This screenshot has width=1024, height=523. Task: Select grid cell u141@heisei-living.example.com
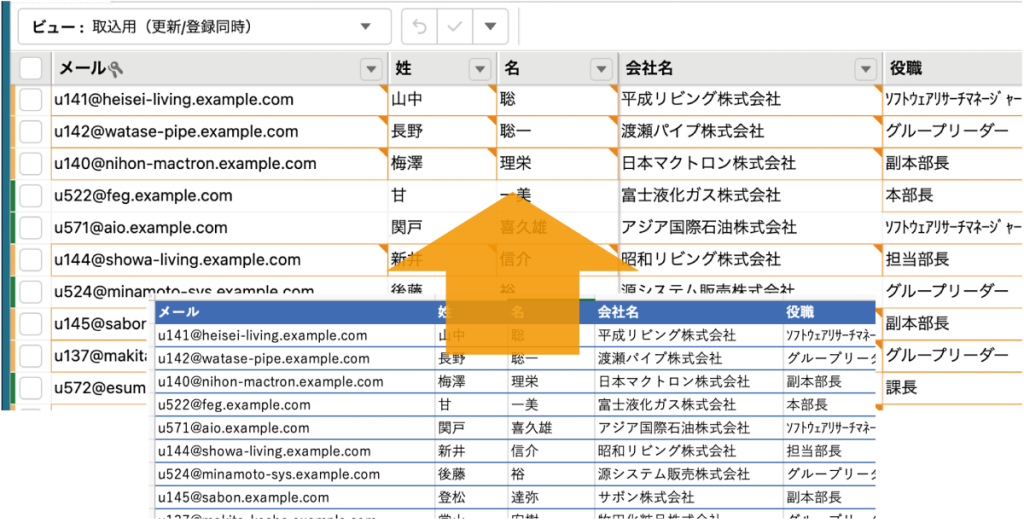[x=219, y=100]
